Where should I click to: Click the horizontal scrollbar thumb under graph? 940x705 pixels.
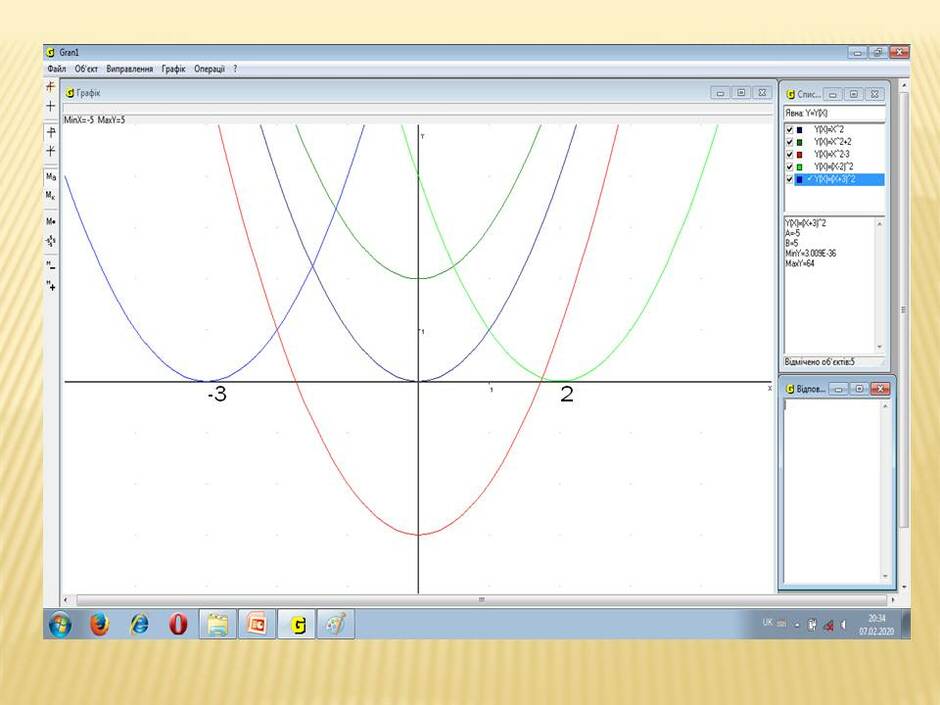click(481, 599)
